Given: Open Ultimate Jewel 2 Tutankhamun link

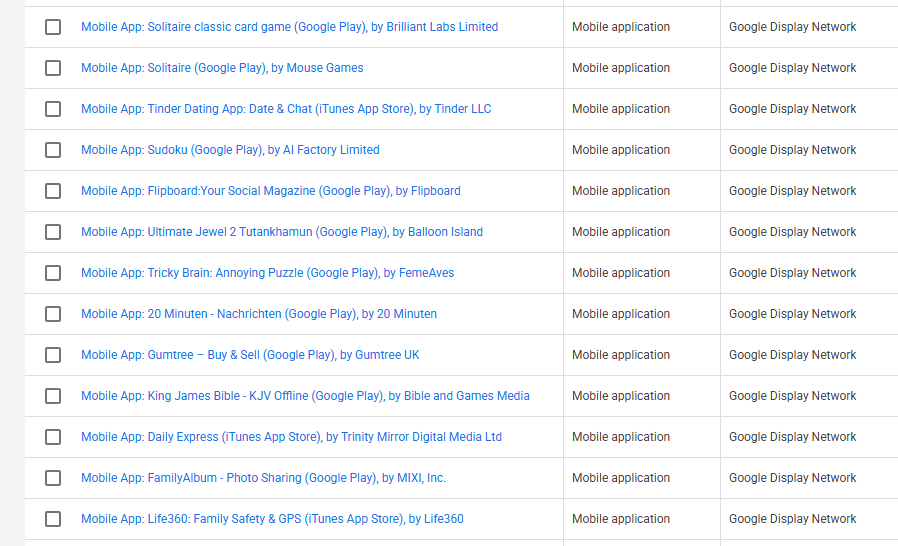Looking at the screenshot, I should coord(282,232).
